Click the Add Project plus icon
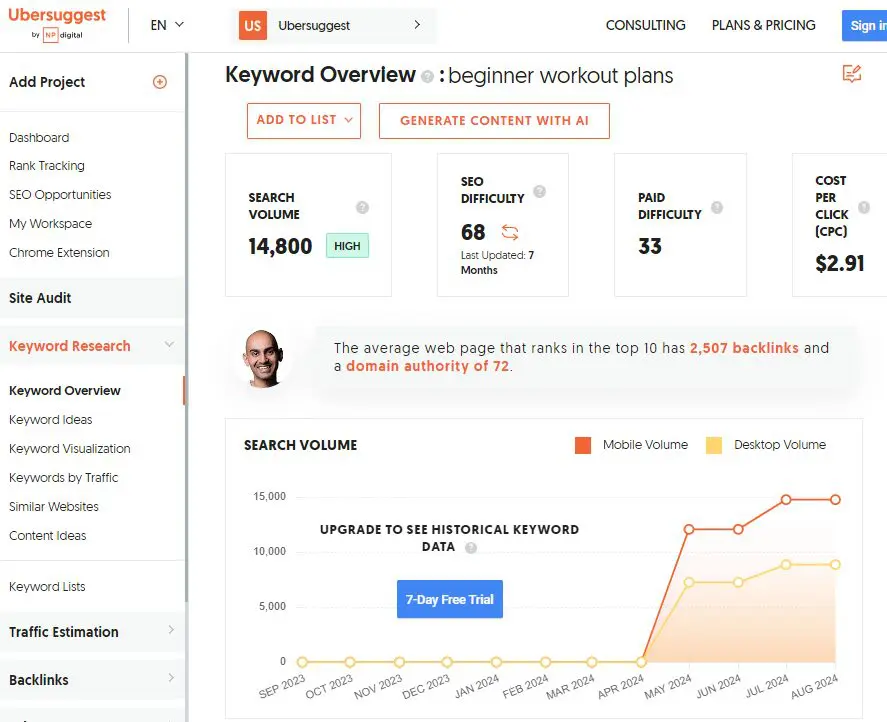The width and height of the screenshot is (887, 722). (x=160, y=82)
